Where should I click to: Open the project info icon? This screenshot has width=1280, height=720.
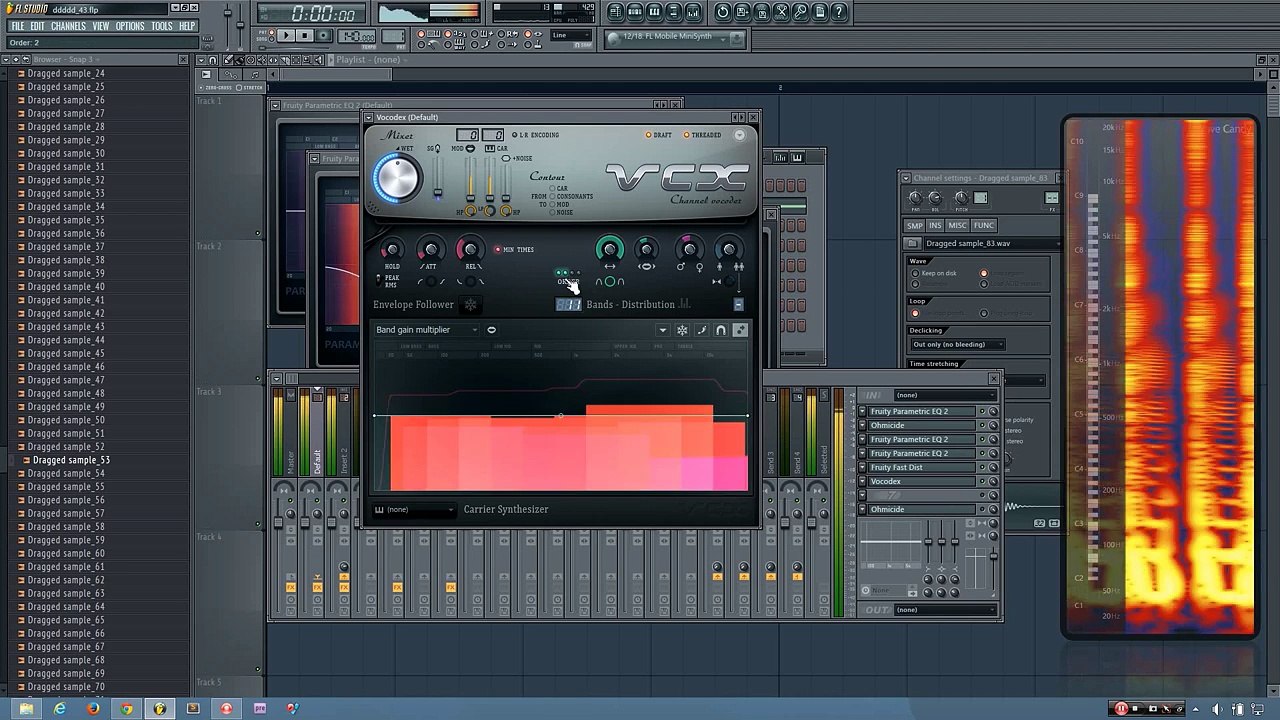click(821, 12)
